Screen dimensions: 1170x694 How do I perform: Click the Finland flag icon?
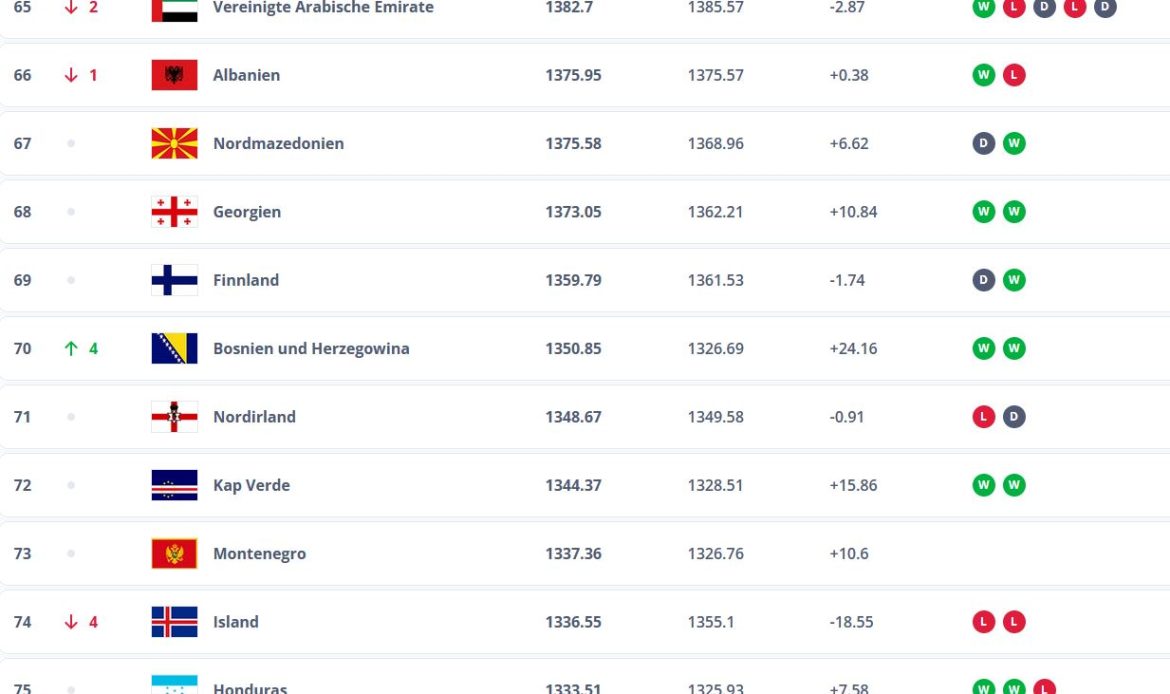pyautogui.click(x=174, y=280)
